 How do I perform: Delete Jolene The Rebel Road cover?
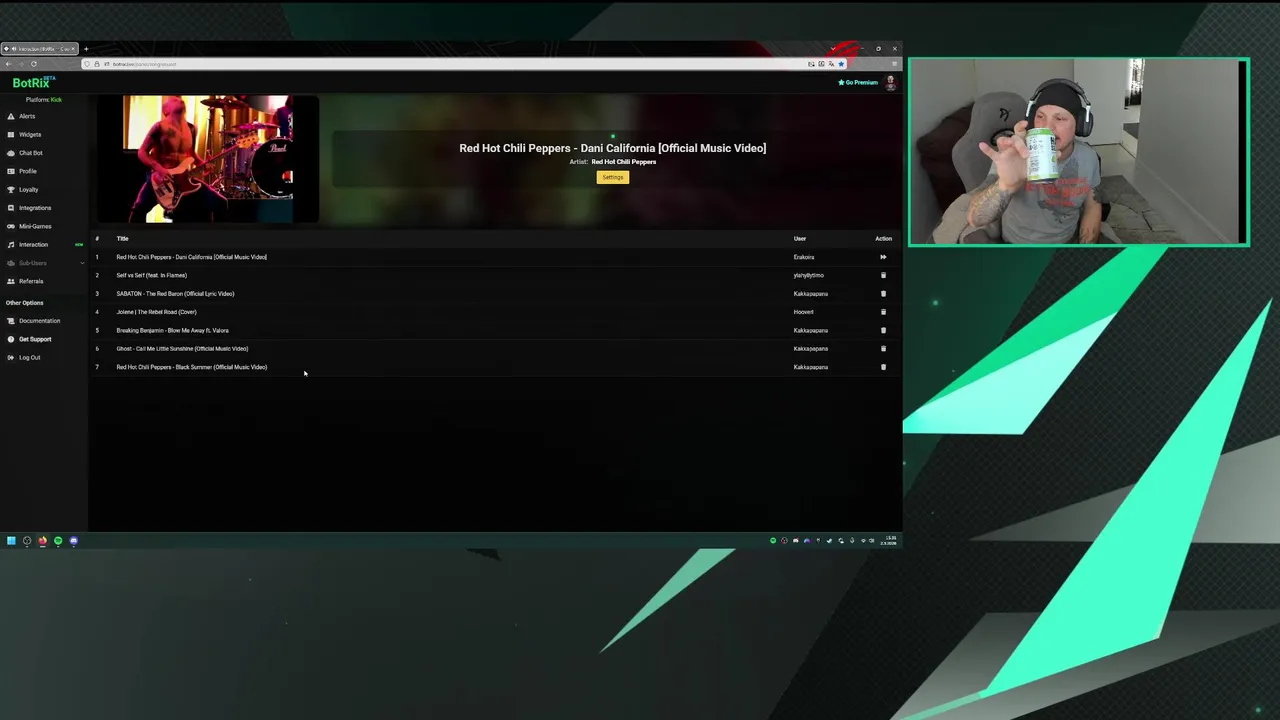pyautogui.click(x=883, y=312)
